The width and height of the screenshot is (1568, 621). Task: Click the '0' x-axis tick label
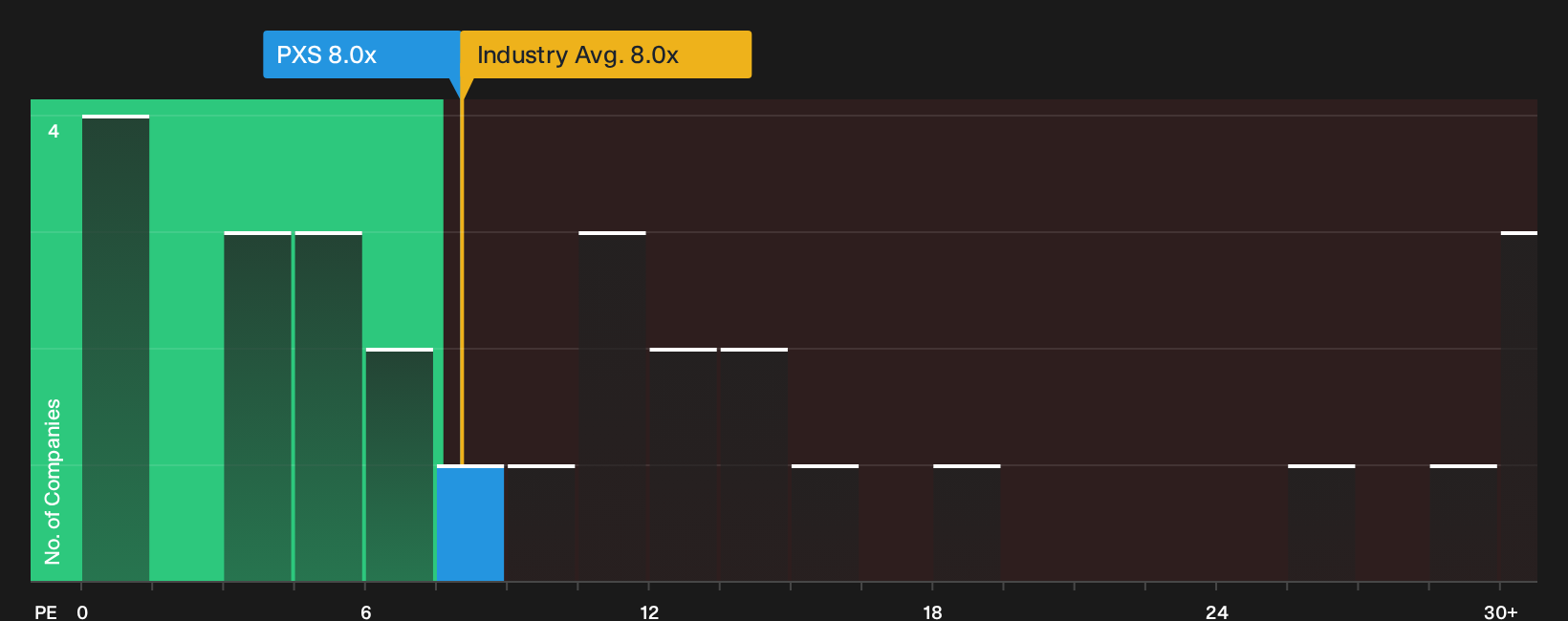tap(82, 612)
